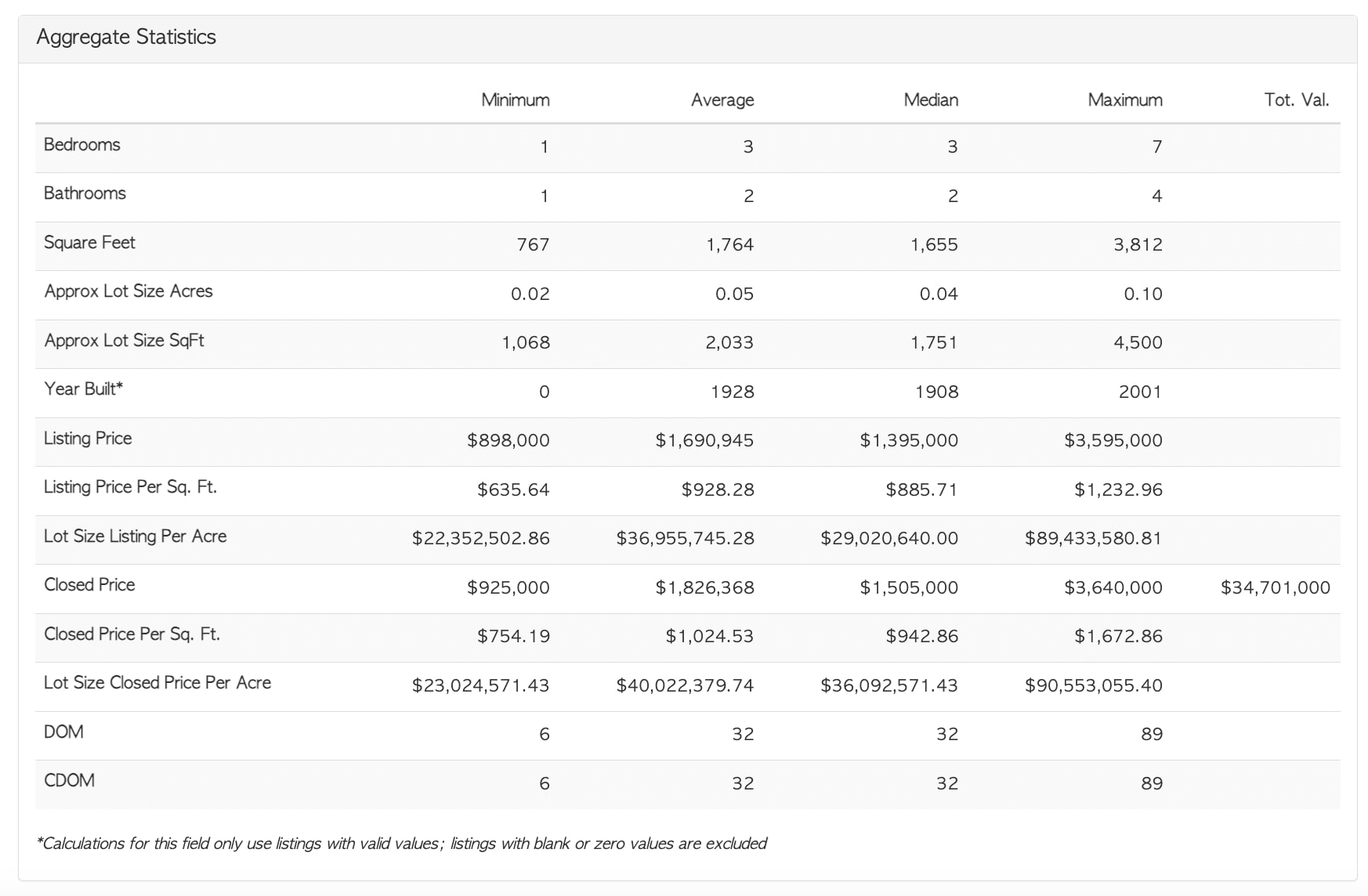Select the Bathrooms row label
1368x896 pixels.
[x=85, y=193]
